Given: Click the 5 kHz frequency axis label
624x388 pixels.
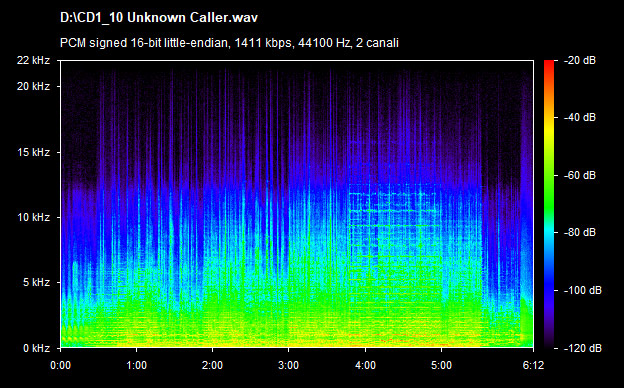Looking at the screenshot, I should 36,282.
